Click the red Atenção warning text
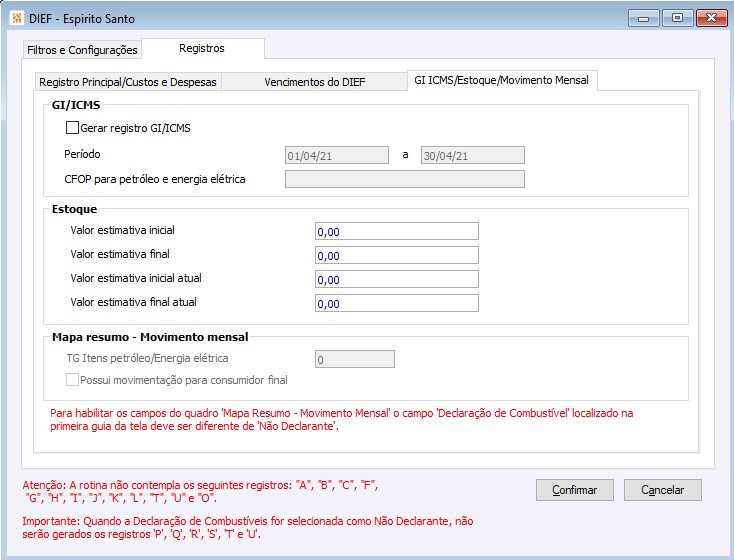The image size is (734, 560). 200,491
